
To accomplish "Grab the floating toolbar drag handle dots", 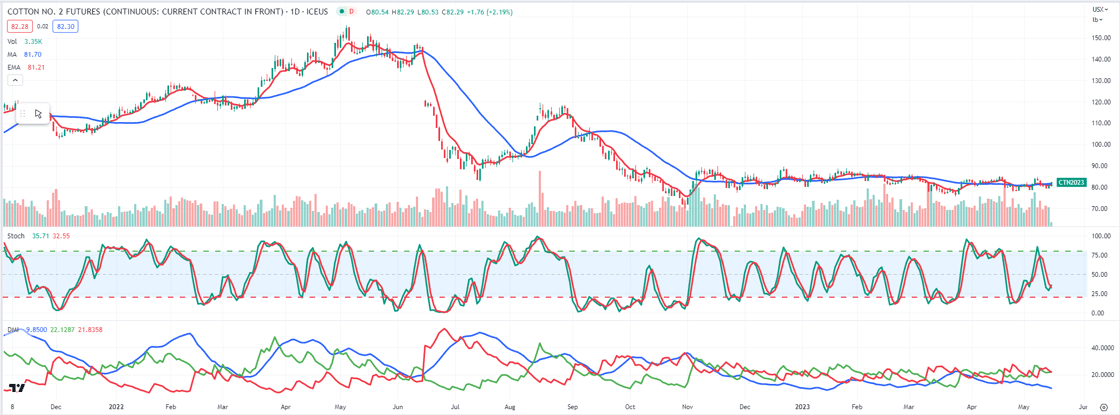I will (23, 113).
